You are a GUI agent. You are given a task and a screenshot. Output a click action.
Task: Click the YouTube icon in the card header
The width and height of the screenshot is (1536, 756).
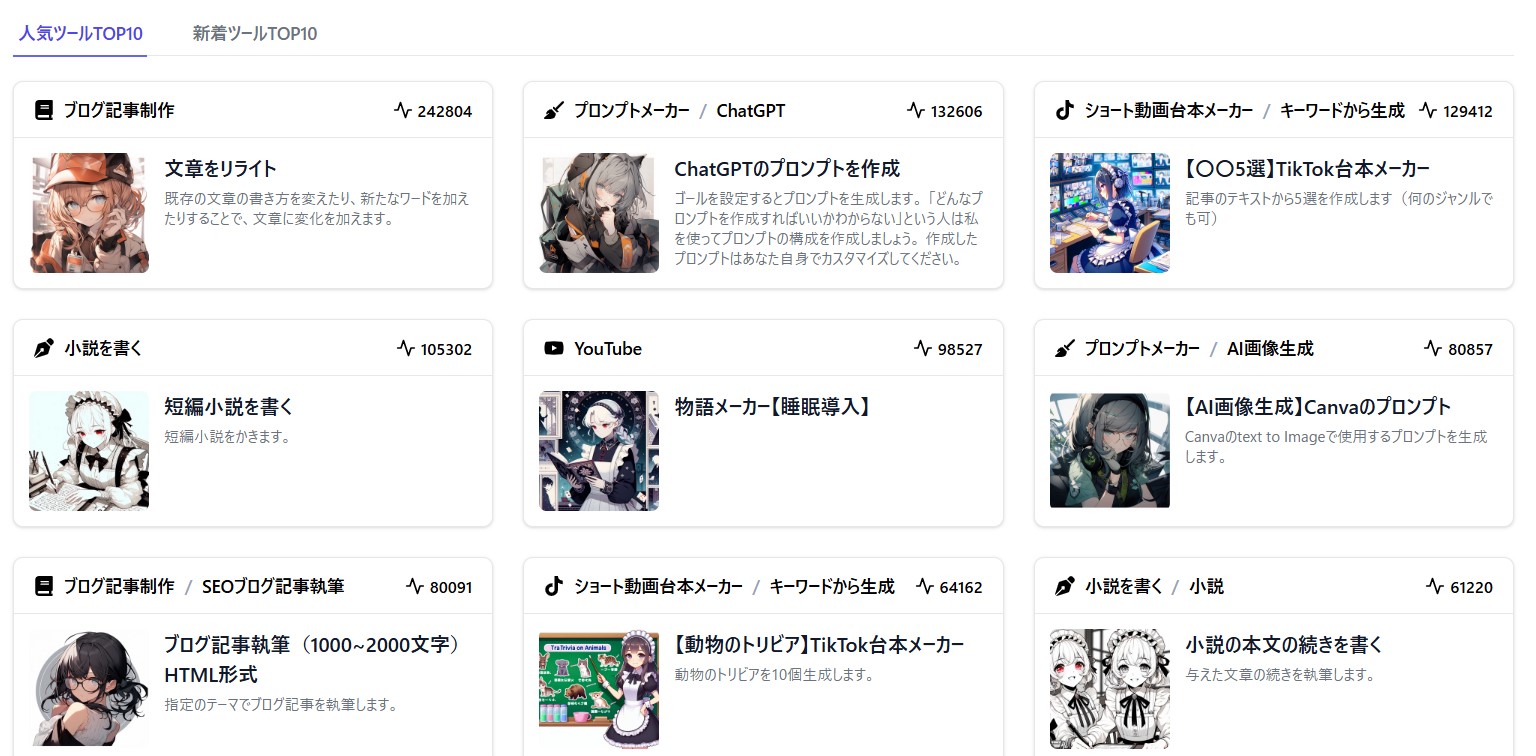[x=553, y=348]
